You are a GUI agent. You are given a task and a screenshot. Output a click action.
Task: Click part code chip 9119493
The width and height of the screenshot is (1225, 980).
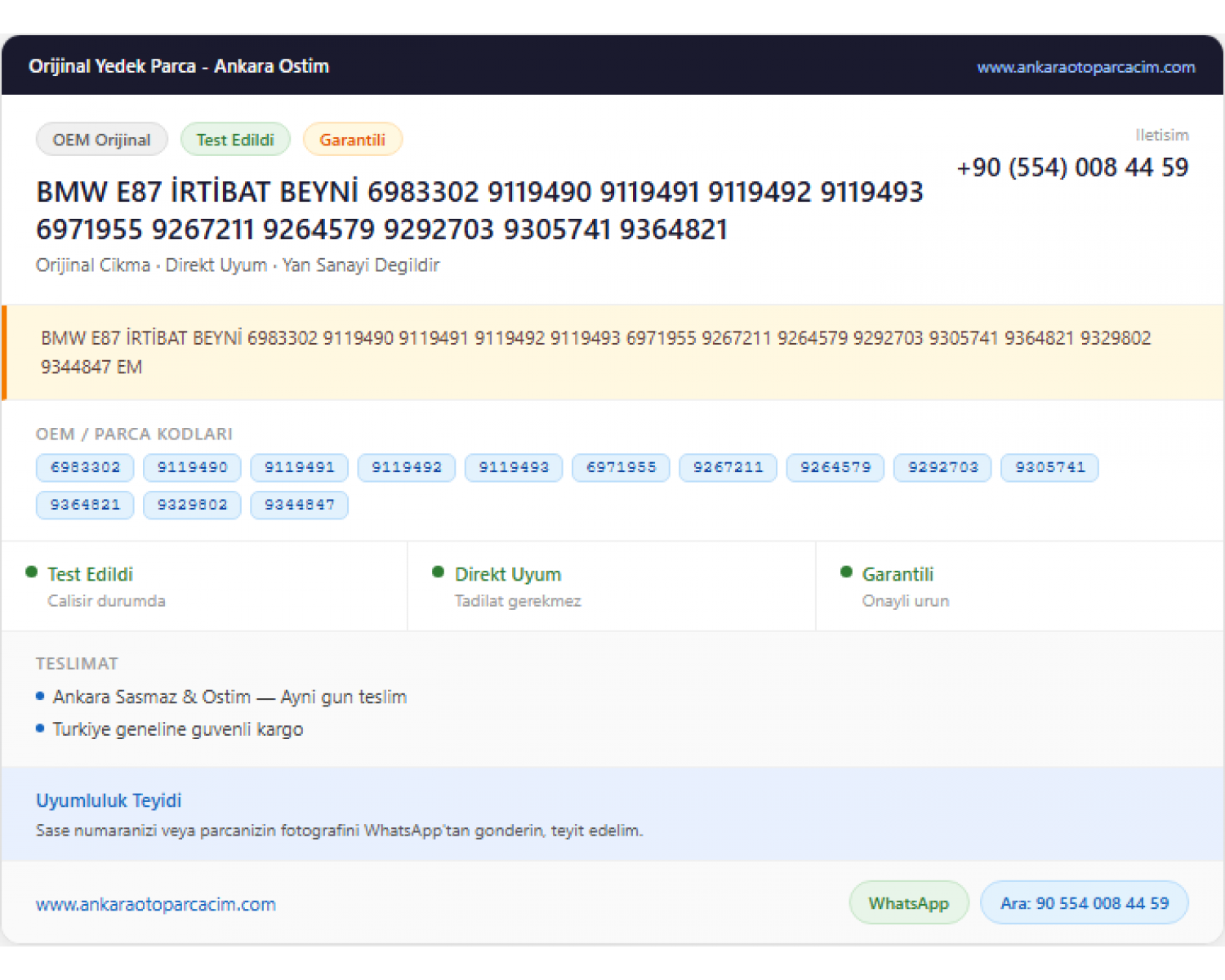(514, 467)
